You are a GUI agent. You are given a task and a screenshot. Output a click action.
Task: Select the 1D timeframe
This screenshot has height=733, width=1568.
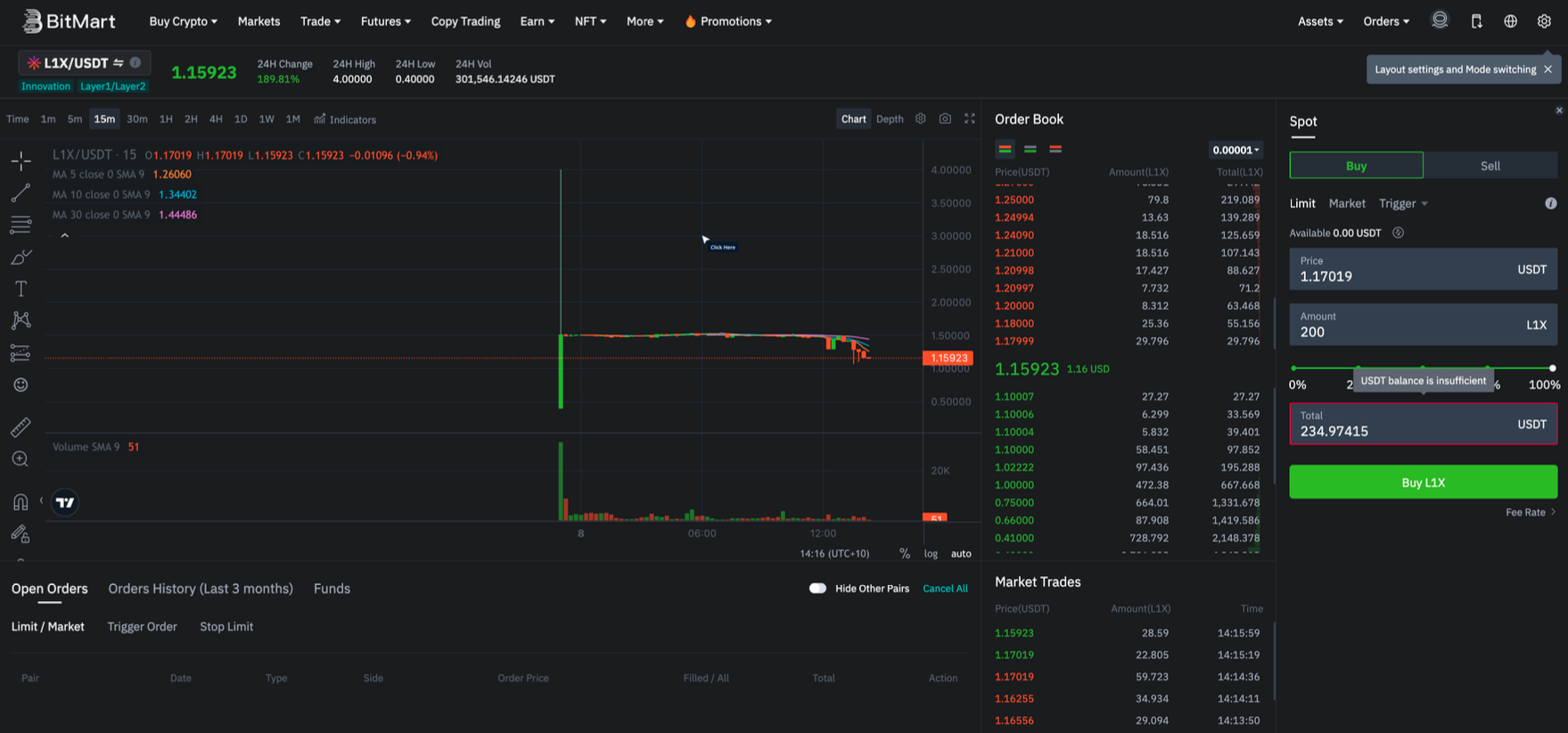coord(241,119)
